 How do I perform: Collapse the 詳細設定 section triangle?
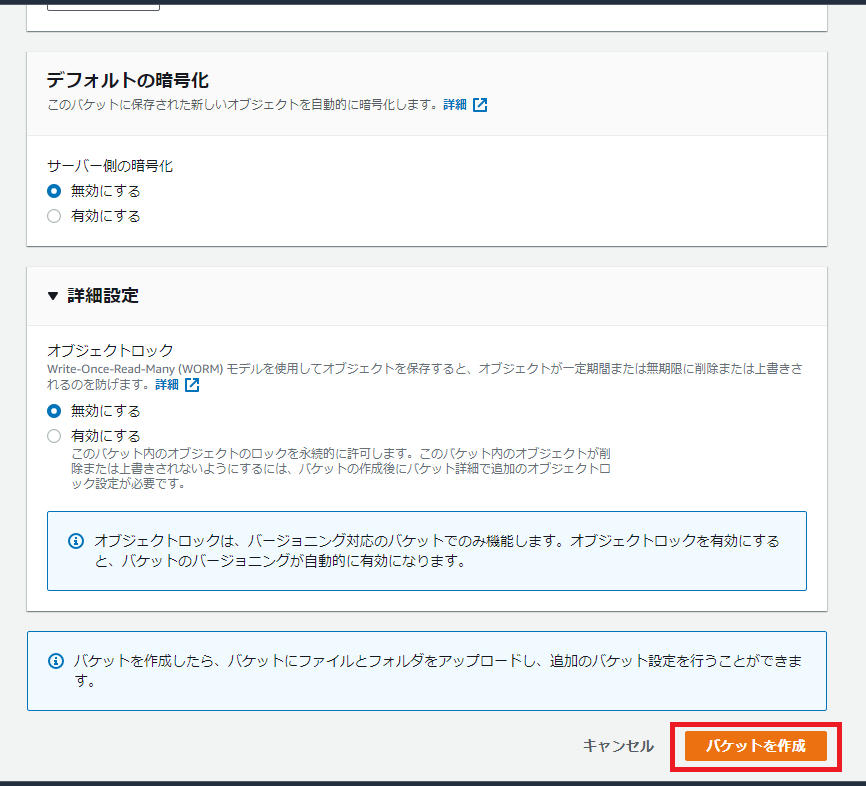pyautogui.click(x=53, y=296)
